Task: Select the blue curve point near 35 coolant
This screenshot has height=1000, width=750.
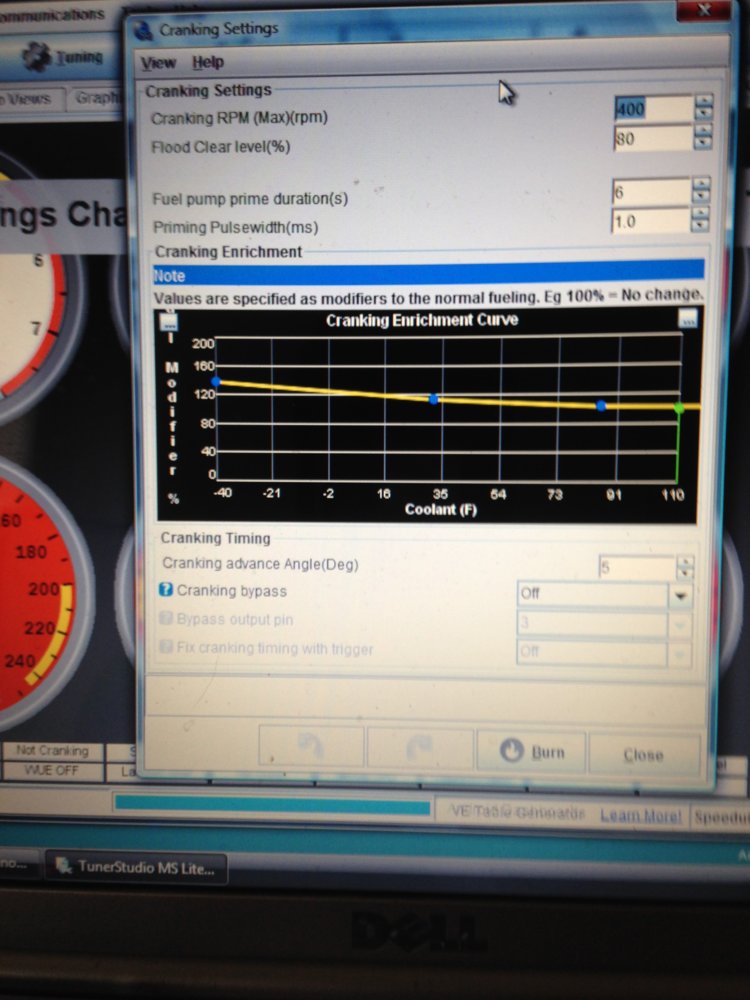Action: coord(434,399)
